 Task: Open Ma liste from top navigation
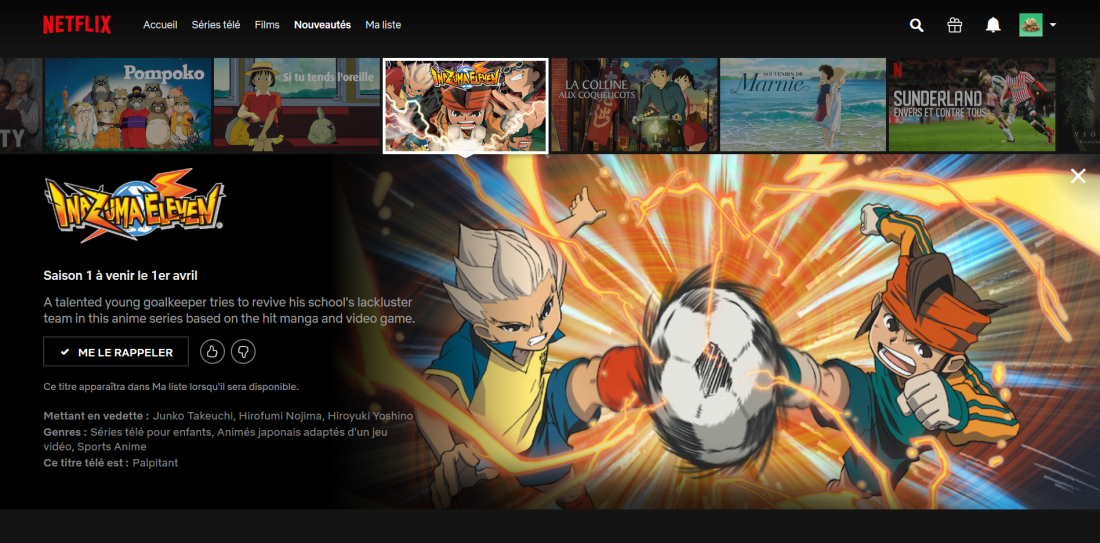pyautogui.click(x=383, y=25)
